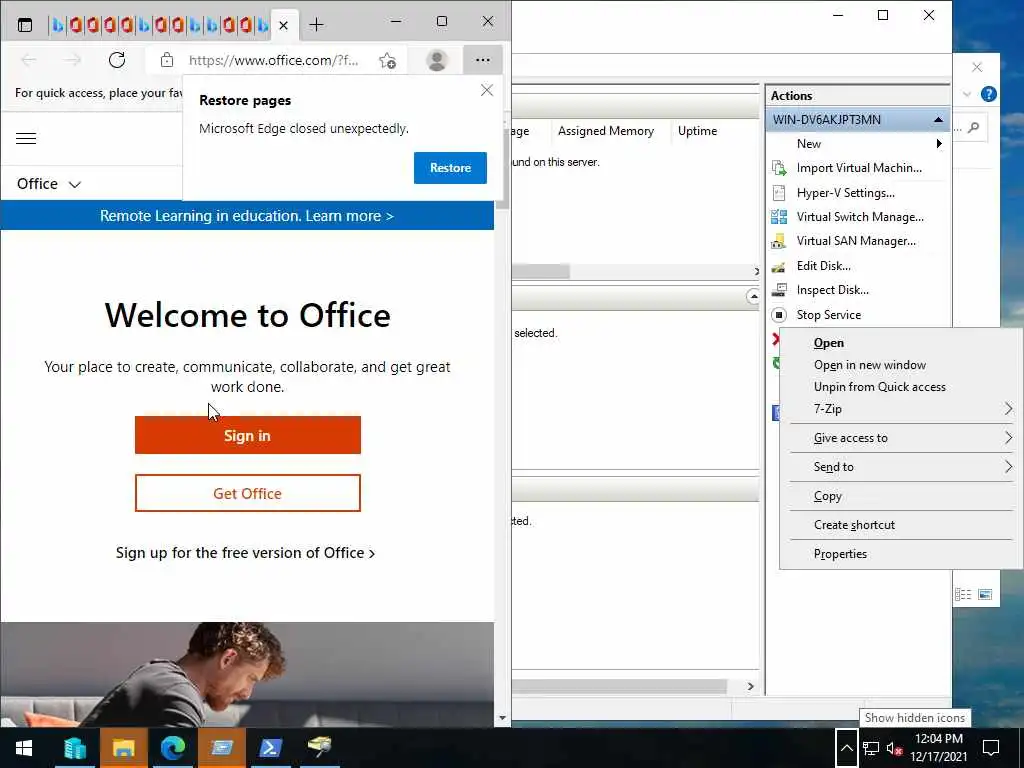This screenshot has height=768, width=1024.
Task: Open PowerShell from taskbar
Action: (x=270, y=748)
